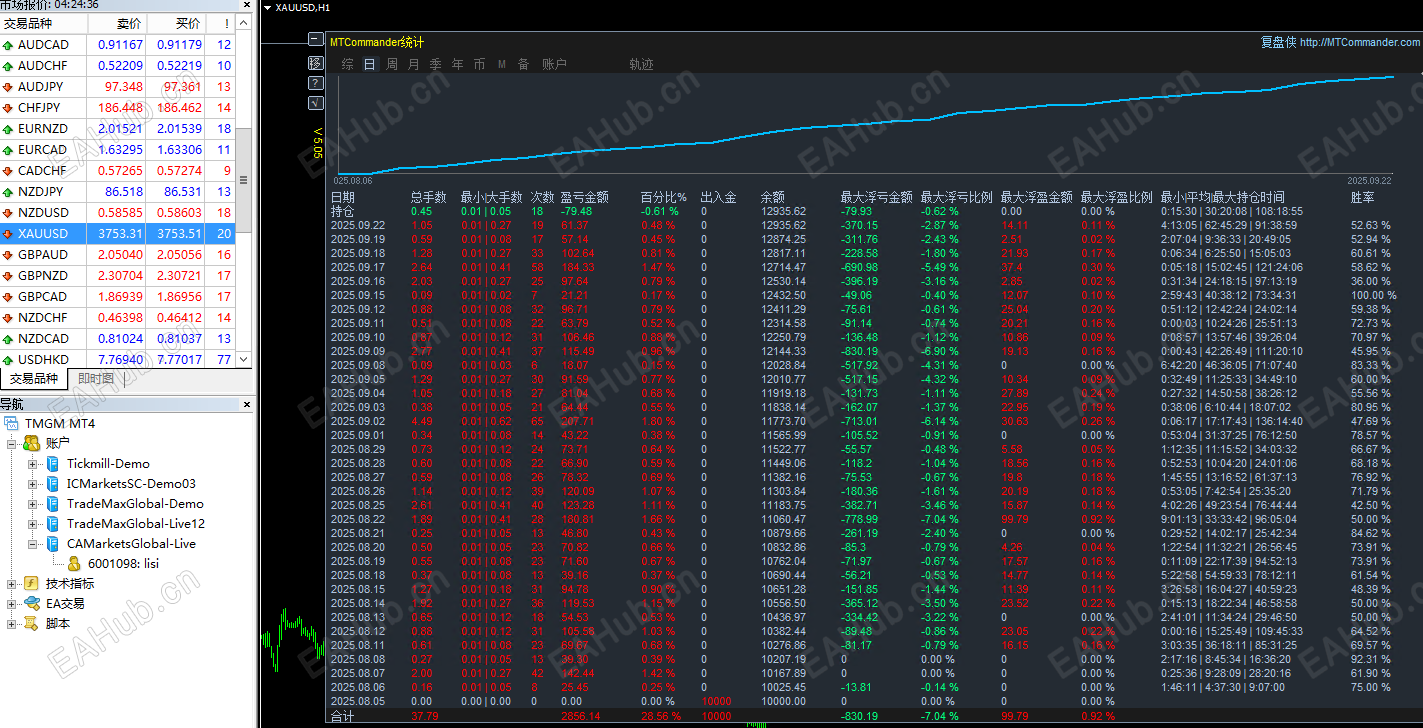Screen dimensions: 1423x728
Task: Switch to the 日 daily statistics tab
Action: pos(369,64)
